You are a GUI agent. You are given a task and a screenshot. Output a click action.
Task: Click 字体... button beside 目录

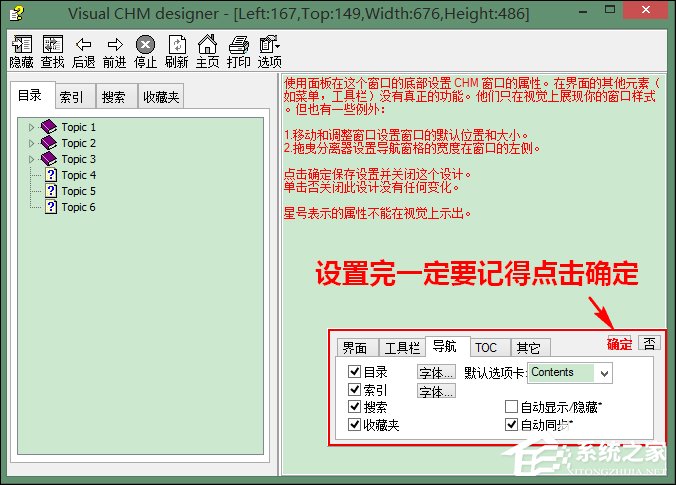point(436,372)
